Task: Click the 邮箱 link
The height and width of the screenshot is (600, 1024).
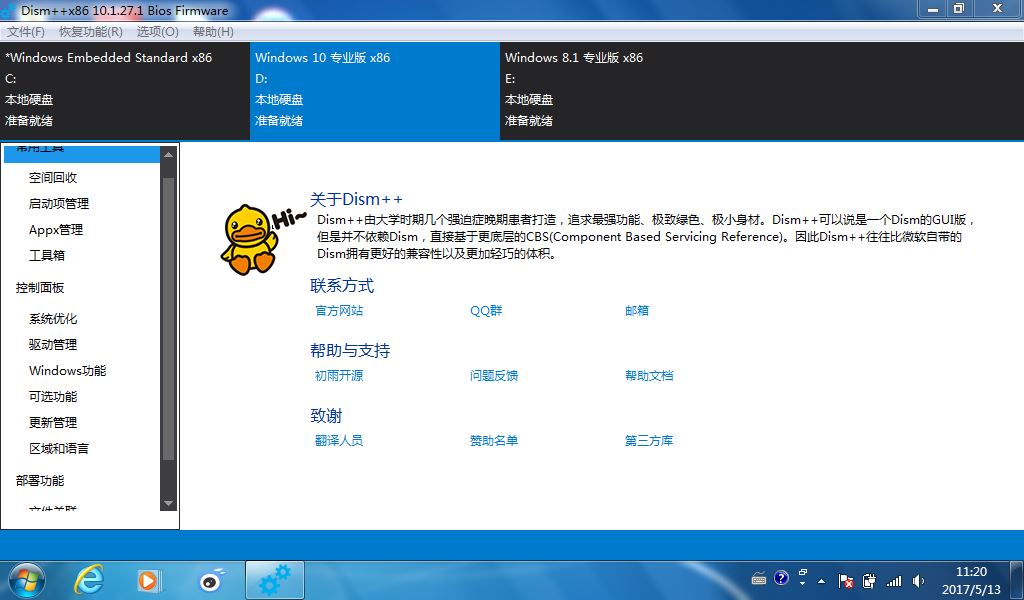Action: [637, 311]
